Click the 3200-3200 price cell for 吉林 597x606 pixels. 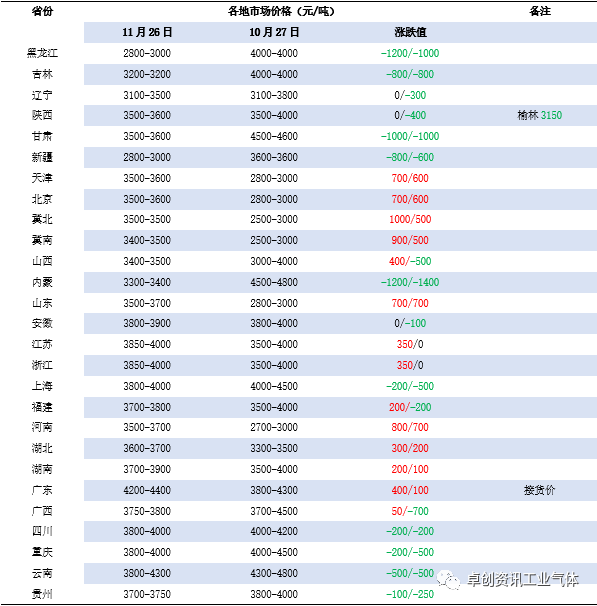[147, 74]
